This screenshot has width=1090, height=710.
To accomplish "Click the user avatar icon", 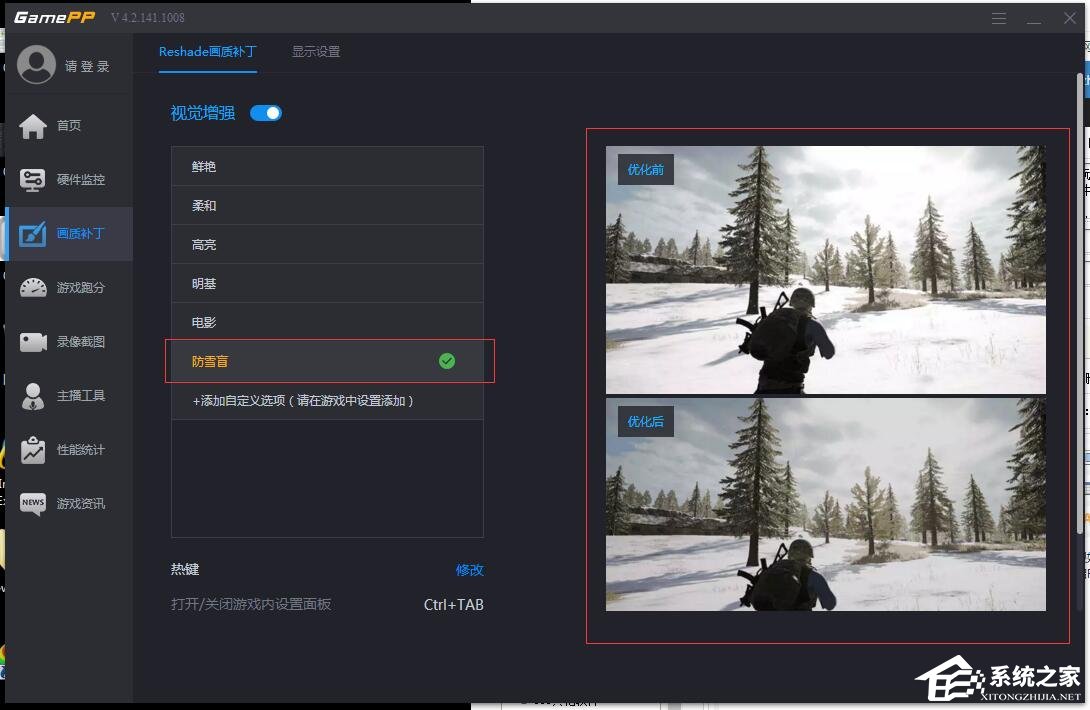I will [x=36, y=65].
